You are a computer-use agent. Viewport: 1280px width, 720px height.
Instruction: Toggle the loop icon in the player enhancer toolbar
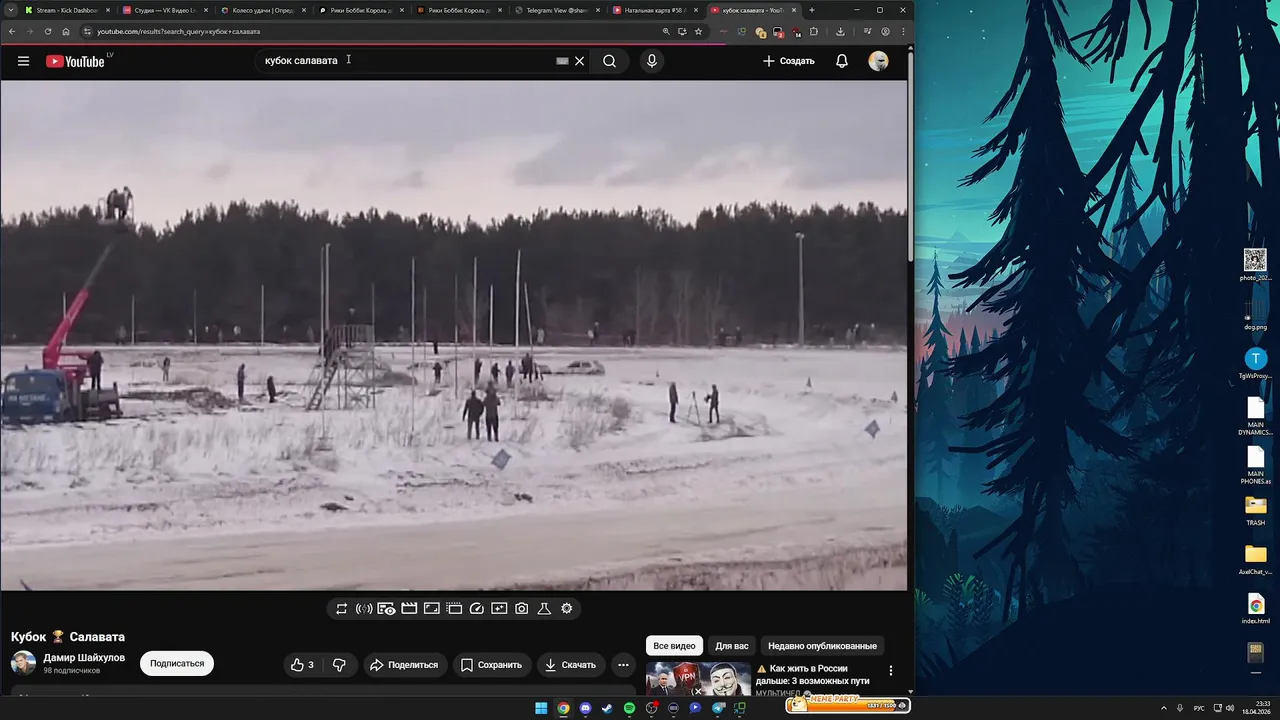[x=342, y=608]
